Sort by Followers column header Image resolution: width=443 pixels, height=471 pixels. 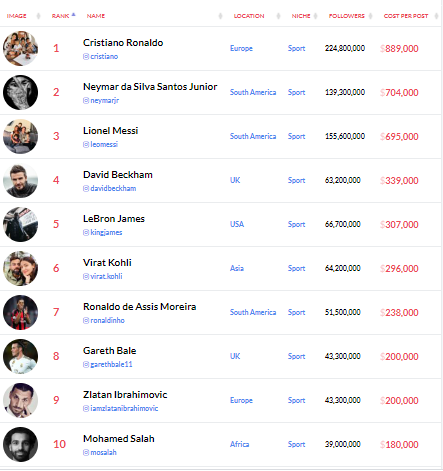click(347, 16)
